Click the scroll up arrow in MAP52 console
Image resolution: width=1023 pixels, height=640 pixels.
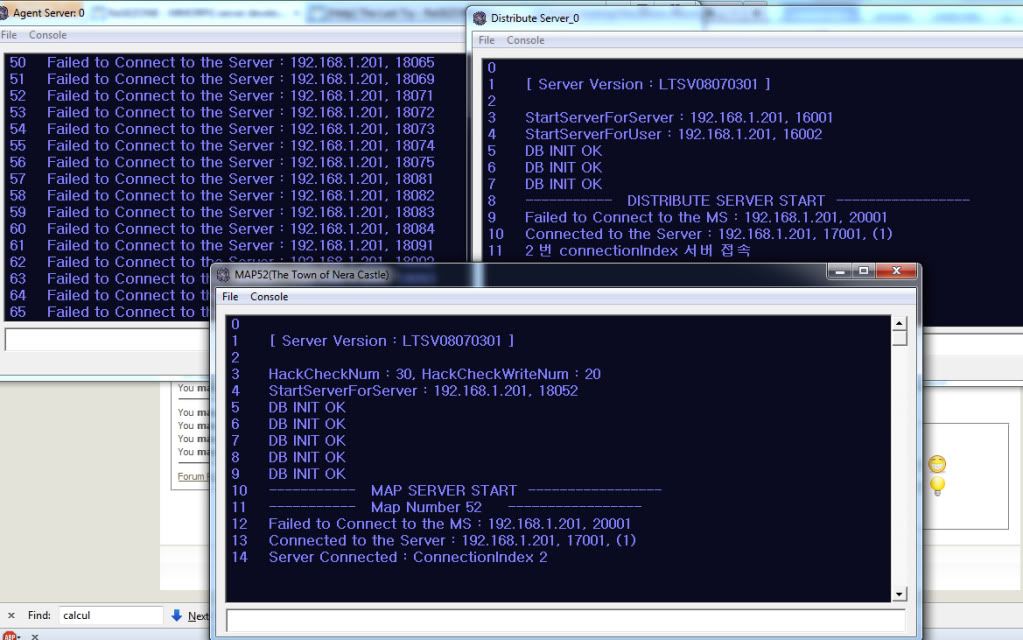898,324
